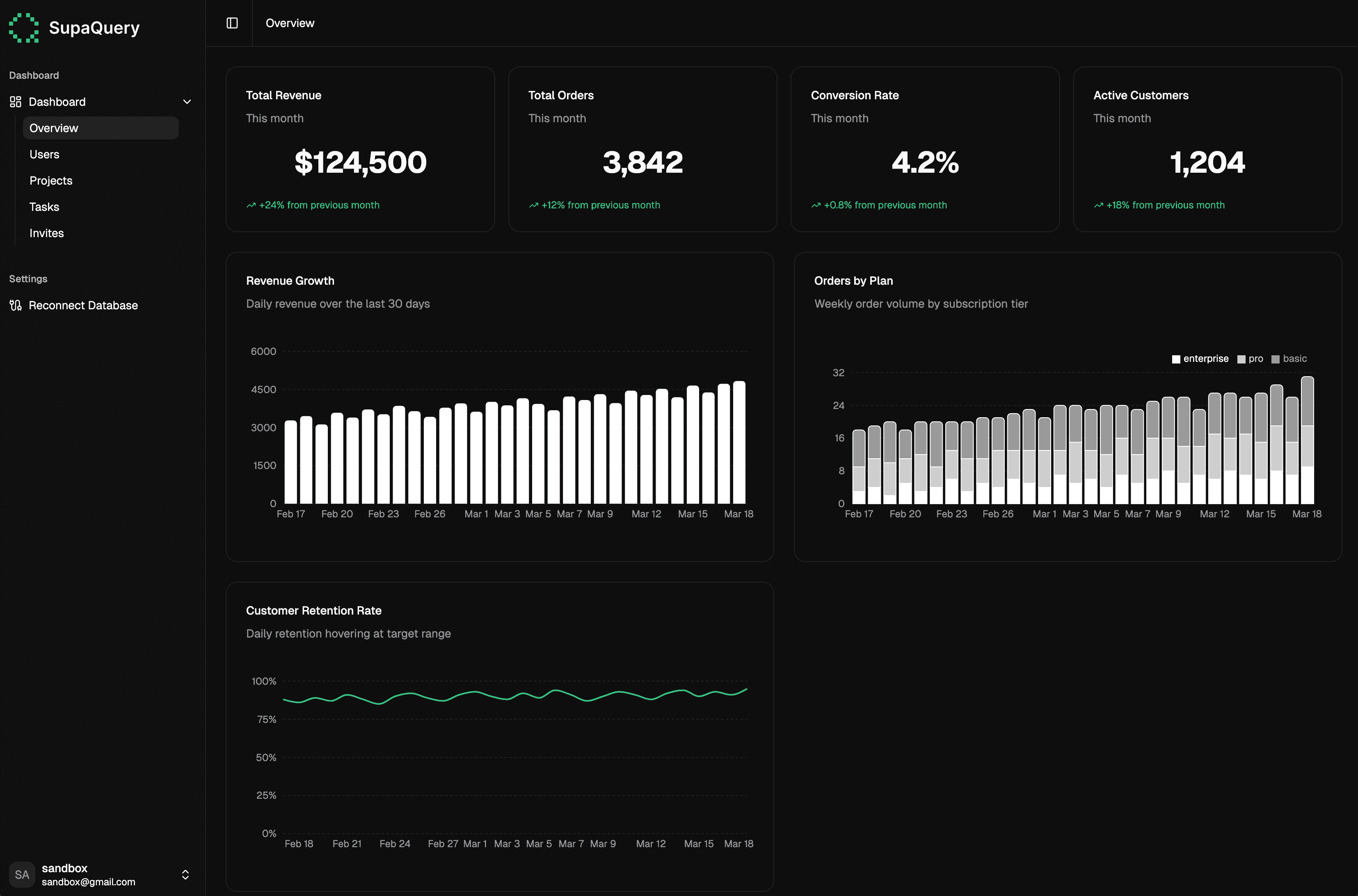
Task: Open the Users page from the sidebar
Action: coord(45,154)
